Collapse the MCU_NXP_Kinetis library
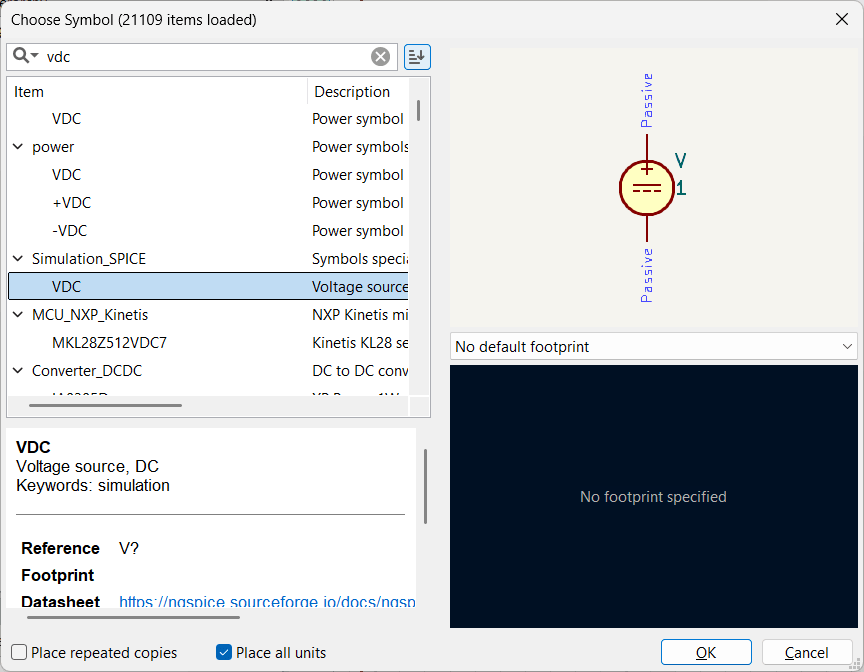 click(18, 315)
